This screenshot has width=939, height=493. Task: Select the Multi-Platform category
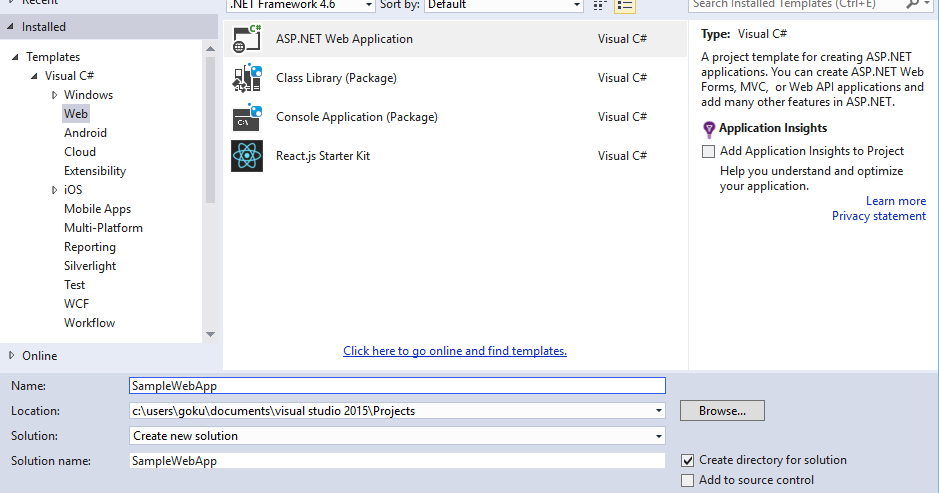(x=103, y=228)
